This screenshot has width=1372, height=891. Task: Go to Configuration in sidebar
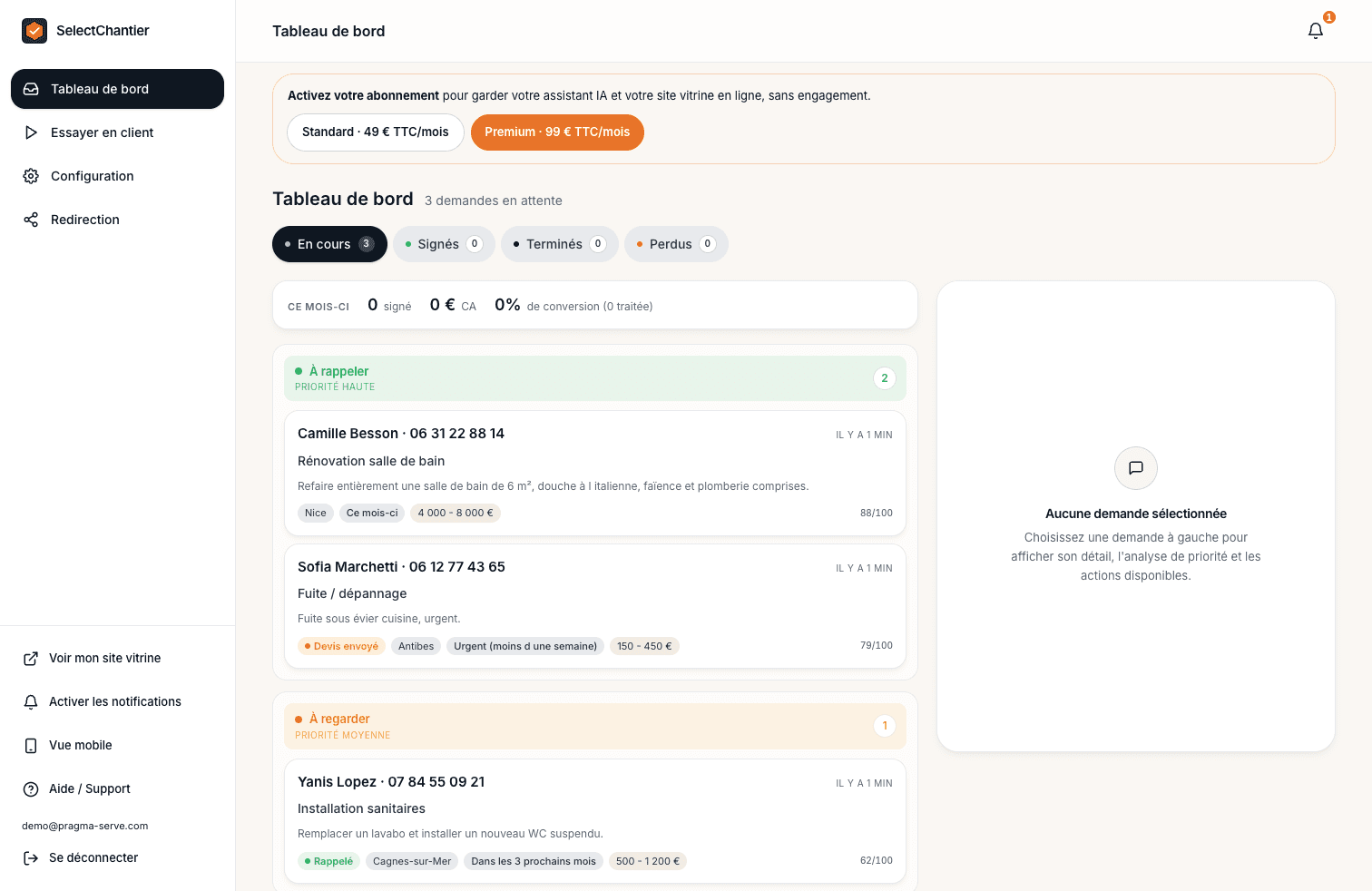pos(117,176)
